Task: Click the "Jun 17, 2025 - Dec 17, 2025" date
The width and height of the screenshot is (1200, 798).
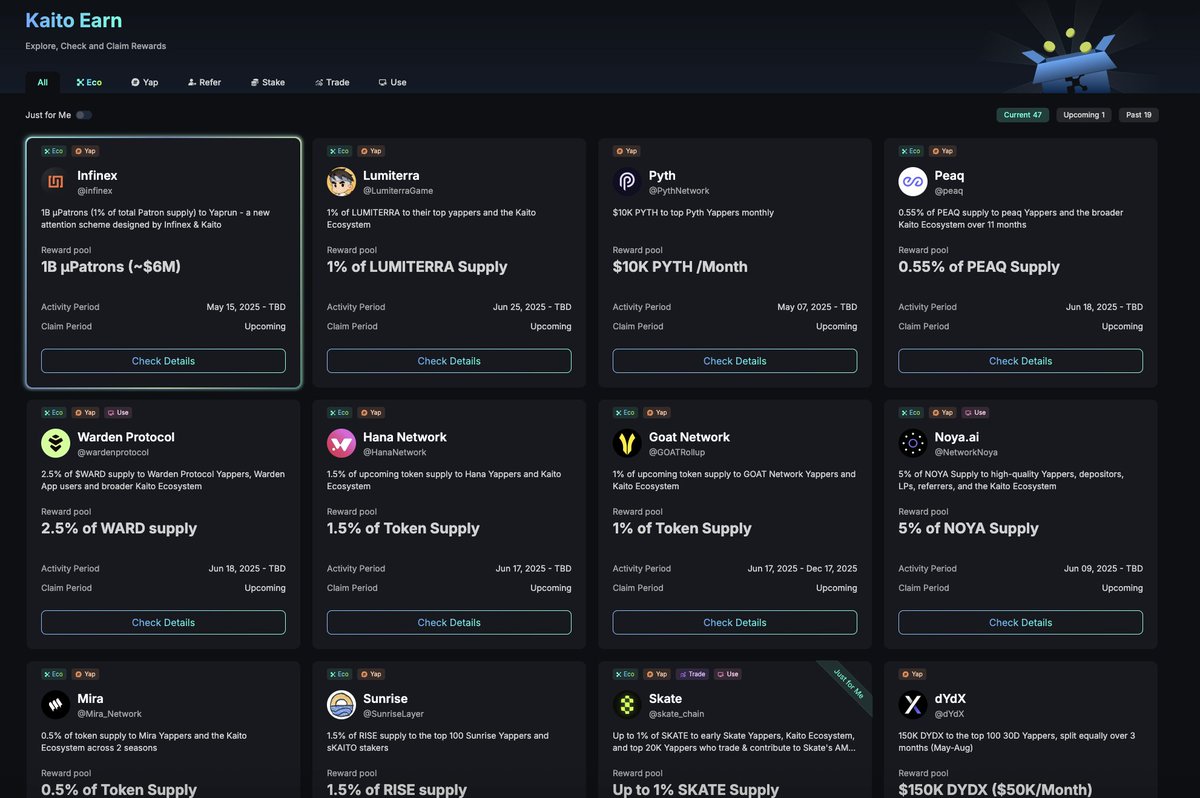Action: coord(802,568)
